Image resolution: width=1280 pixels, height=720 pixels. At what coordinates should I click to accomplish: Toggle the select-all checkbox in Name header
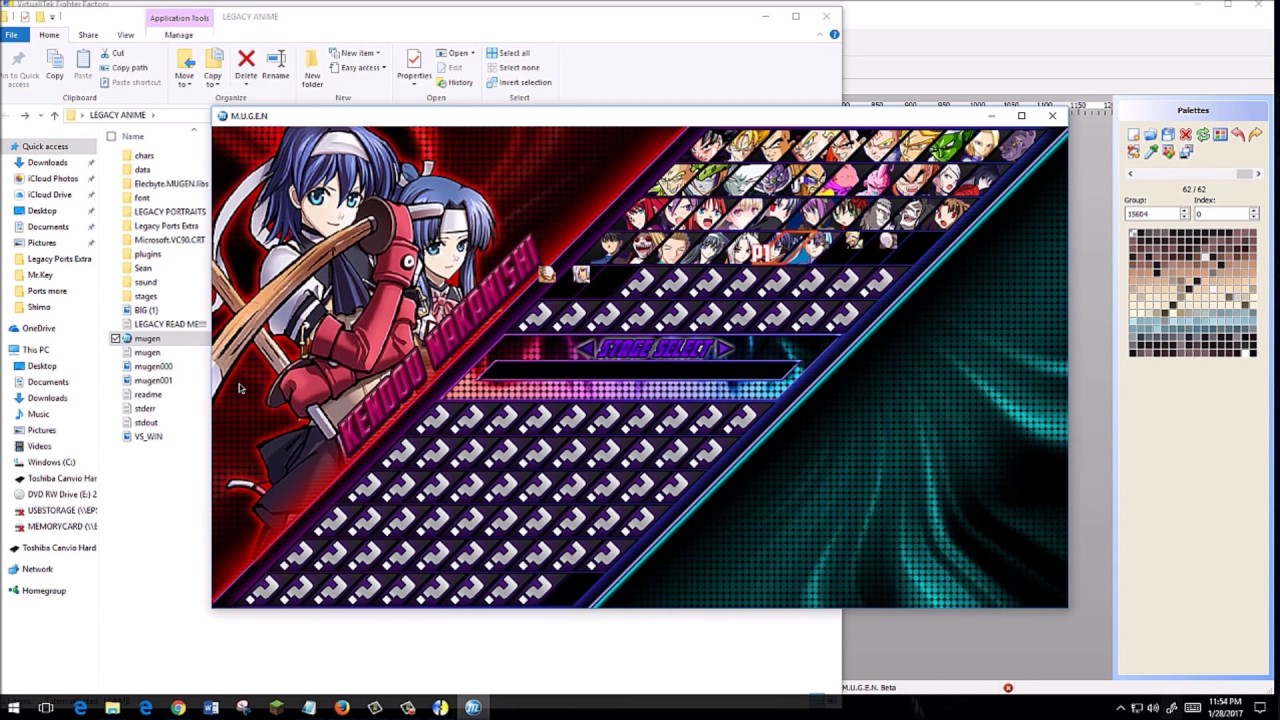111,136
